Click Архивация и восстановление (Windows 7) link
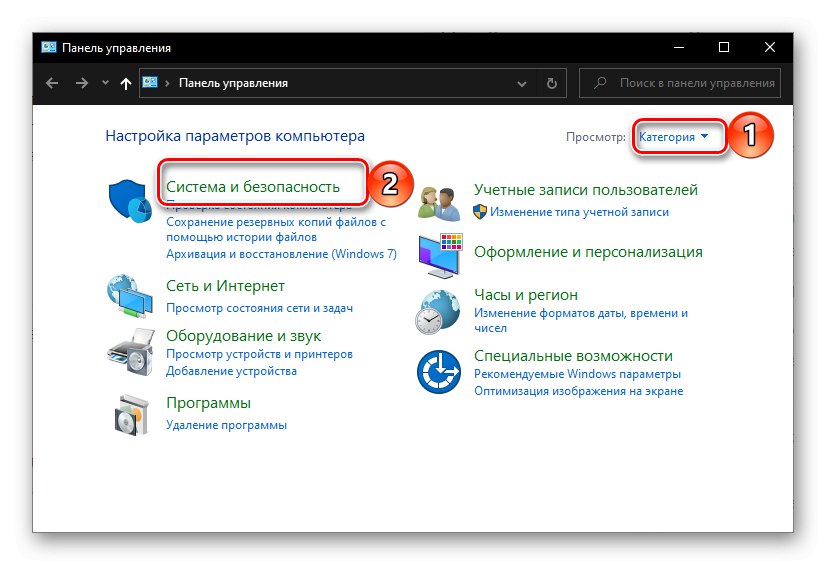Viewport: 826px width, 565px height. pos(281,254)
